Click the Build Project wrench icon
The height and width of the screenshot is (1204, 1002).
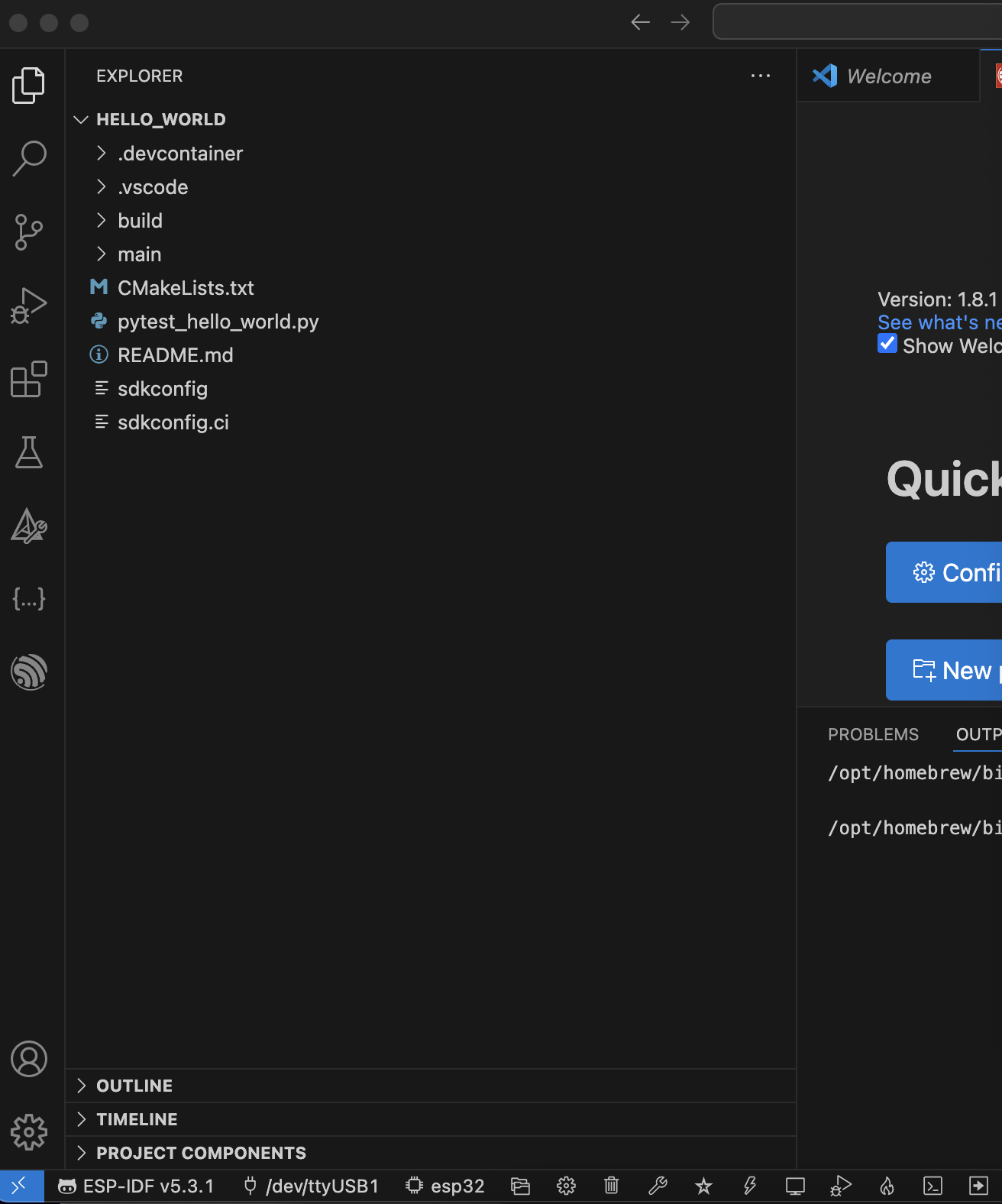[658, 1186]
